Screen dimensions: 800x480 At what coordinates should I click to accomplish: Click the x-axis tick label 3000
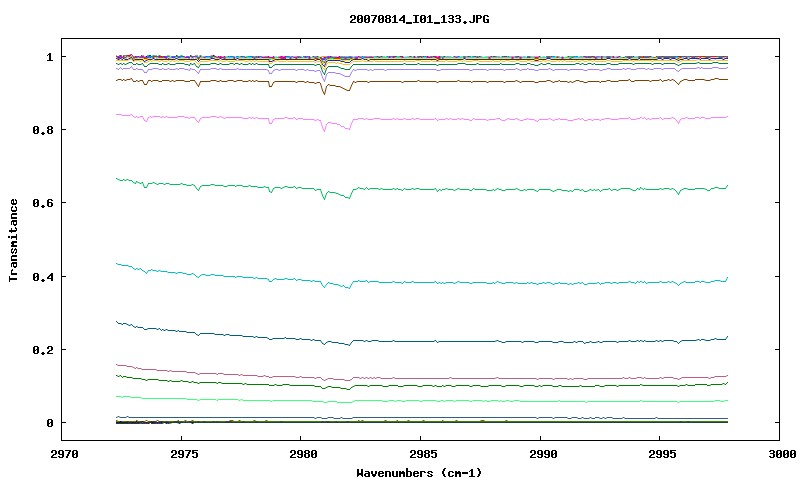pos(782,454)
